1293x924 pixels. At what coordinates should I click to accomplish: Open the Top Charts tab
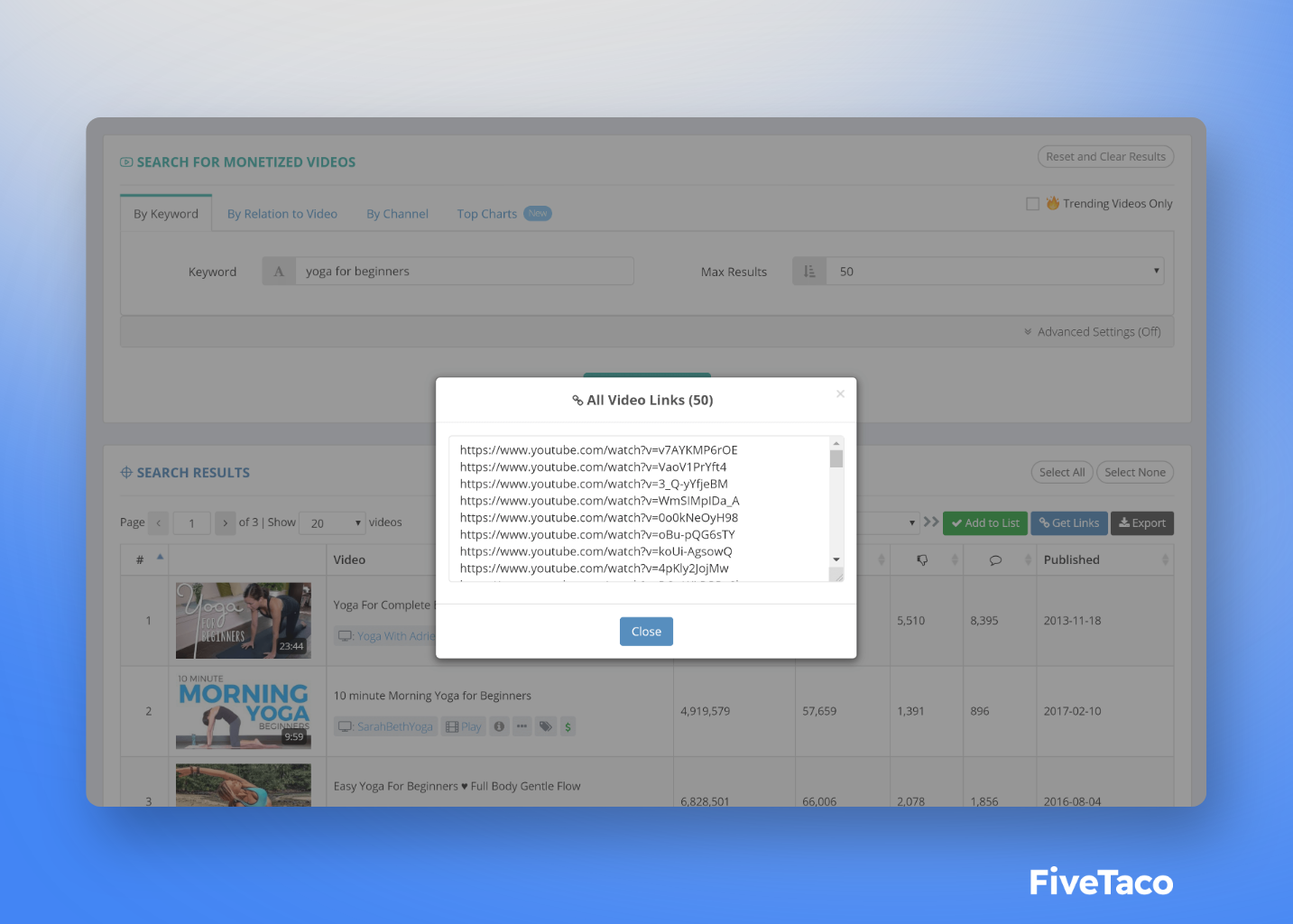point(487,214)
